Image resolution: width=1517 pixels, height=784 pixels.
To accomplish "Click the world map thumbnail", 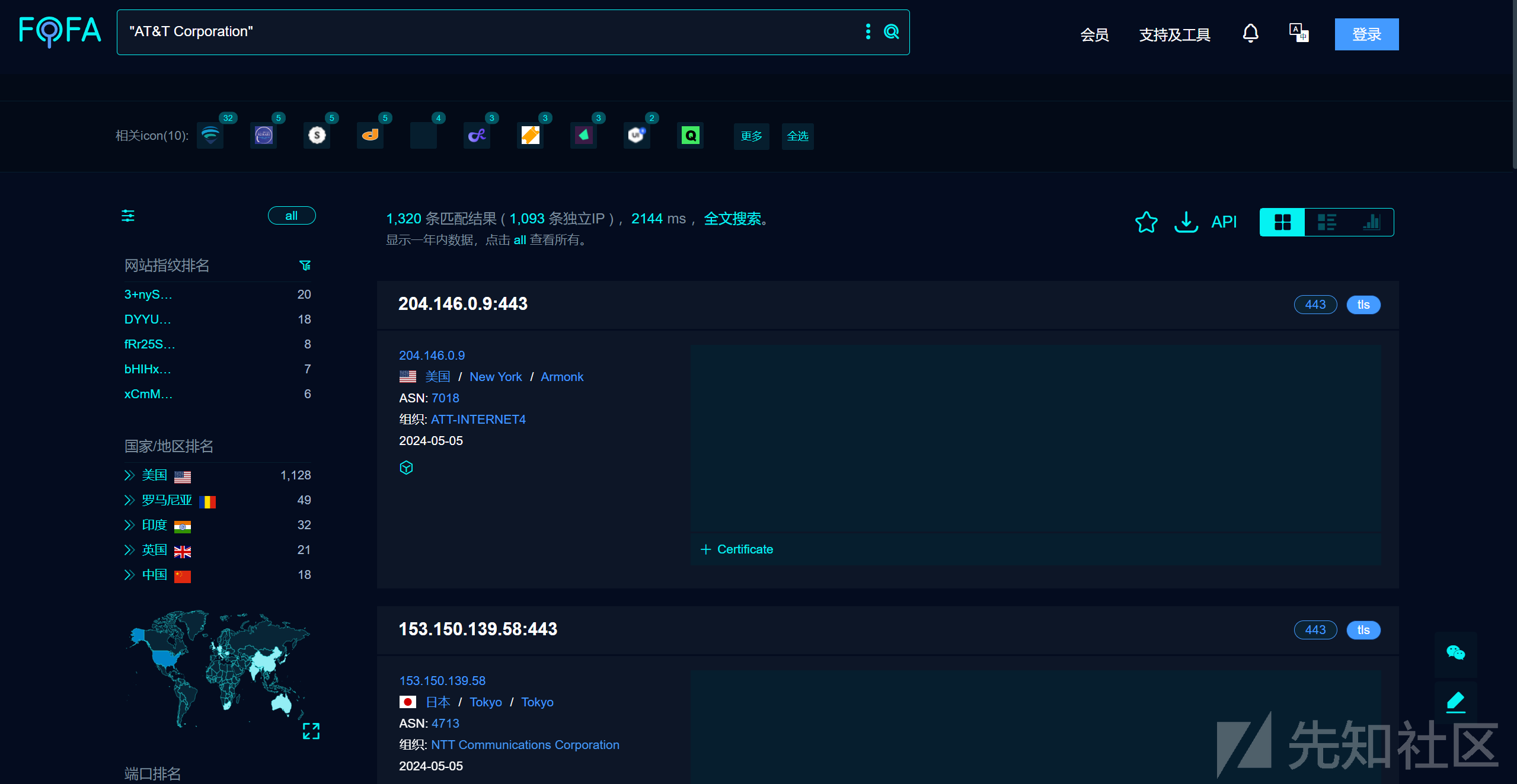I will (x=217, y=668).
